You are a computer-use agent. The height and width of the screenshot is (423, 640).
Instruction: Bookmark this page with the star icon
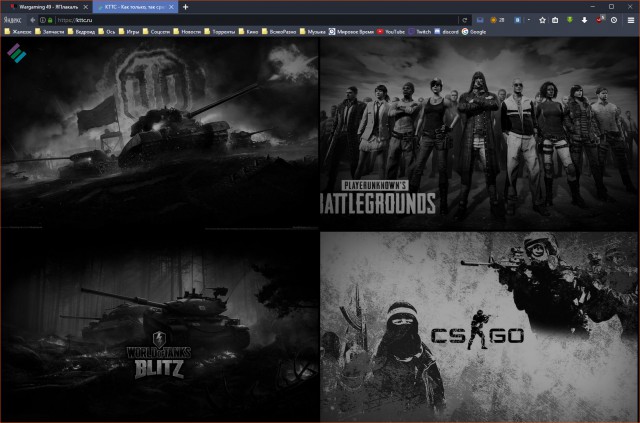point(542,20)
